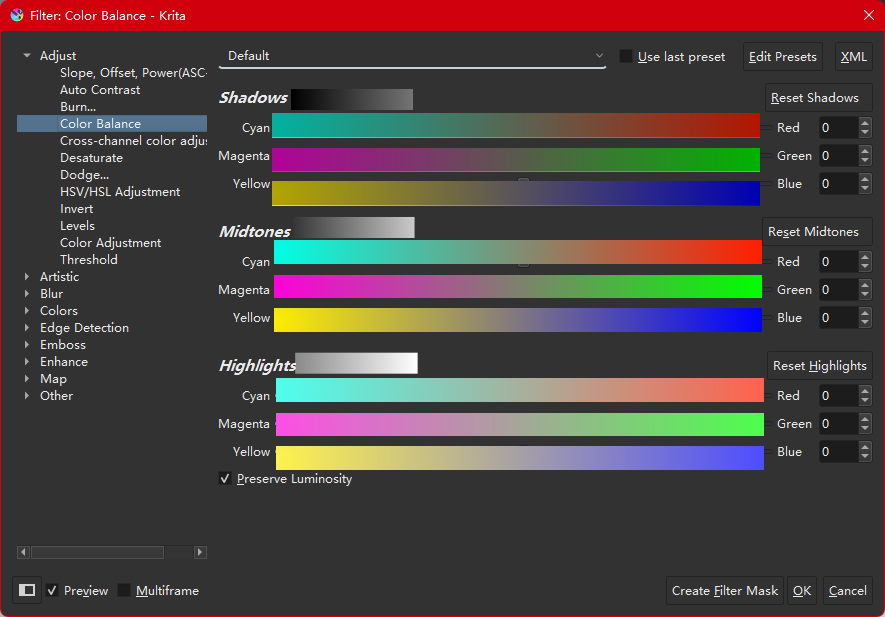Image resolution: width=885 pixels, height=617 pixels.
Task: Expand the Edge Detection category
Action: coord(27,328)
